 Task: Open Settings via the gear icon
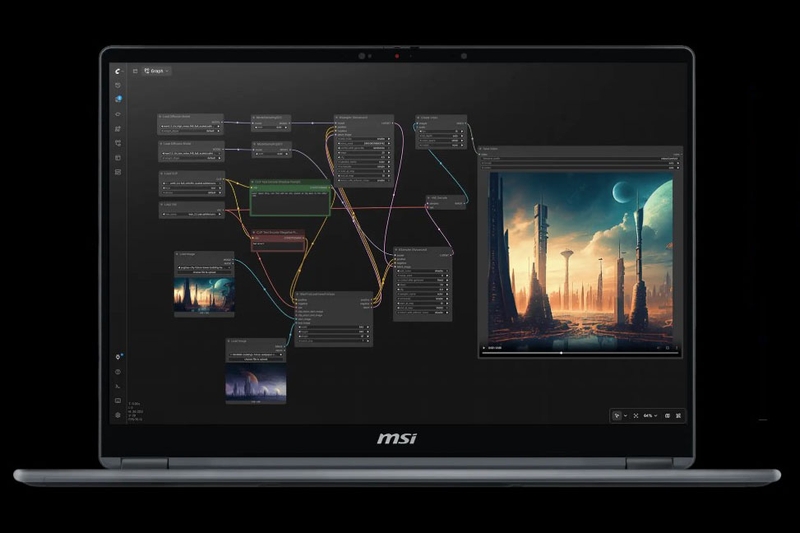pos(118,415)
